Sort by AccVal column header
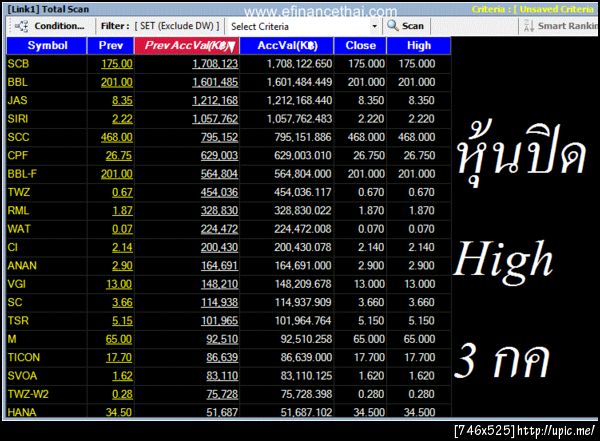This screenshot has width=600, height=441. (287, 46)
